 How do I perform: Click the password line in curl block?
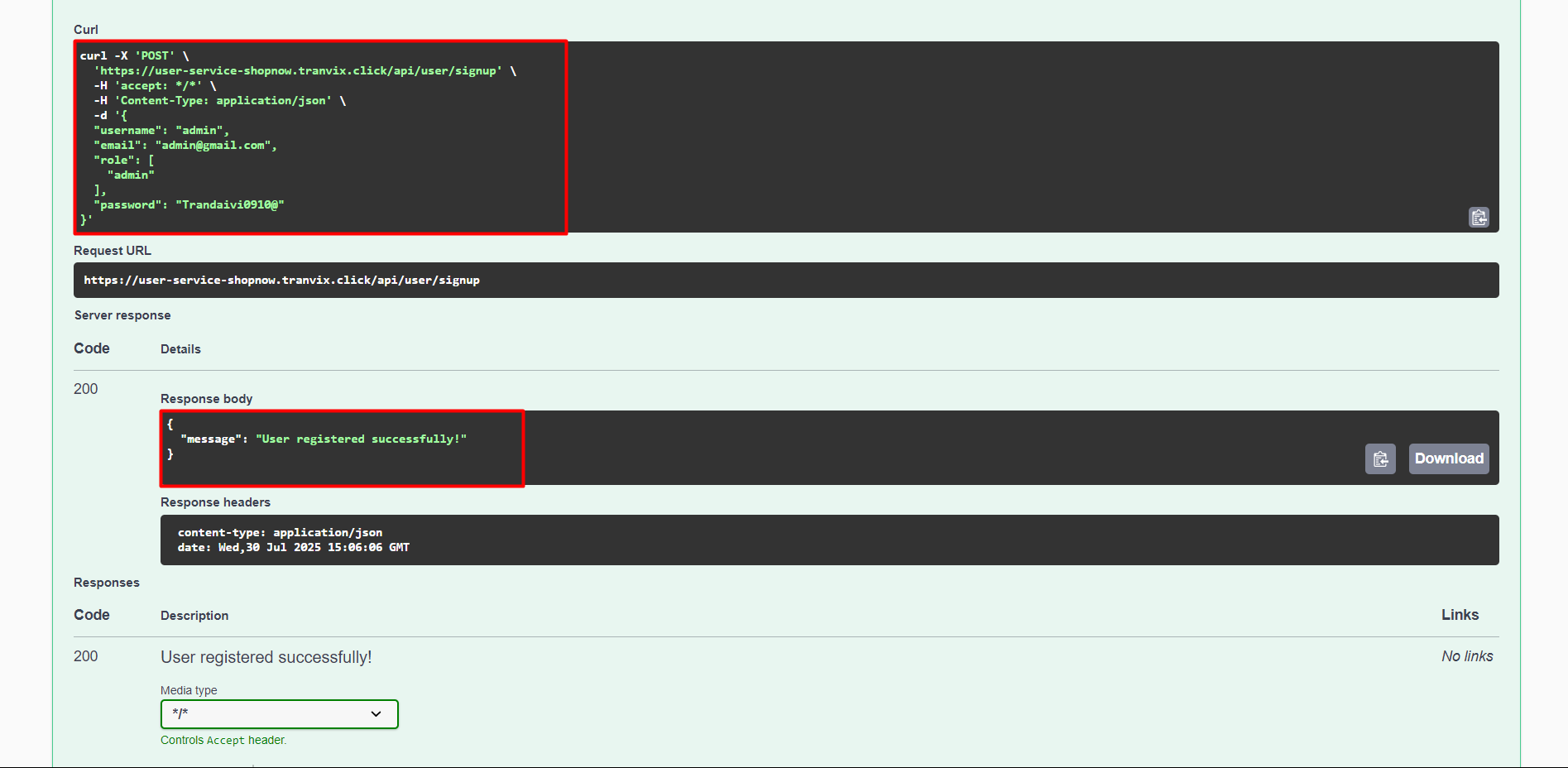click(189, 205)
